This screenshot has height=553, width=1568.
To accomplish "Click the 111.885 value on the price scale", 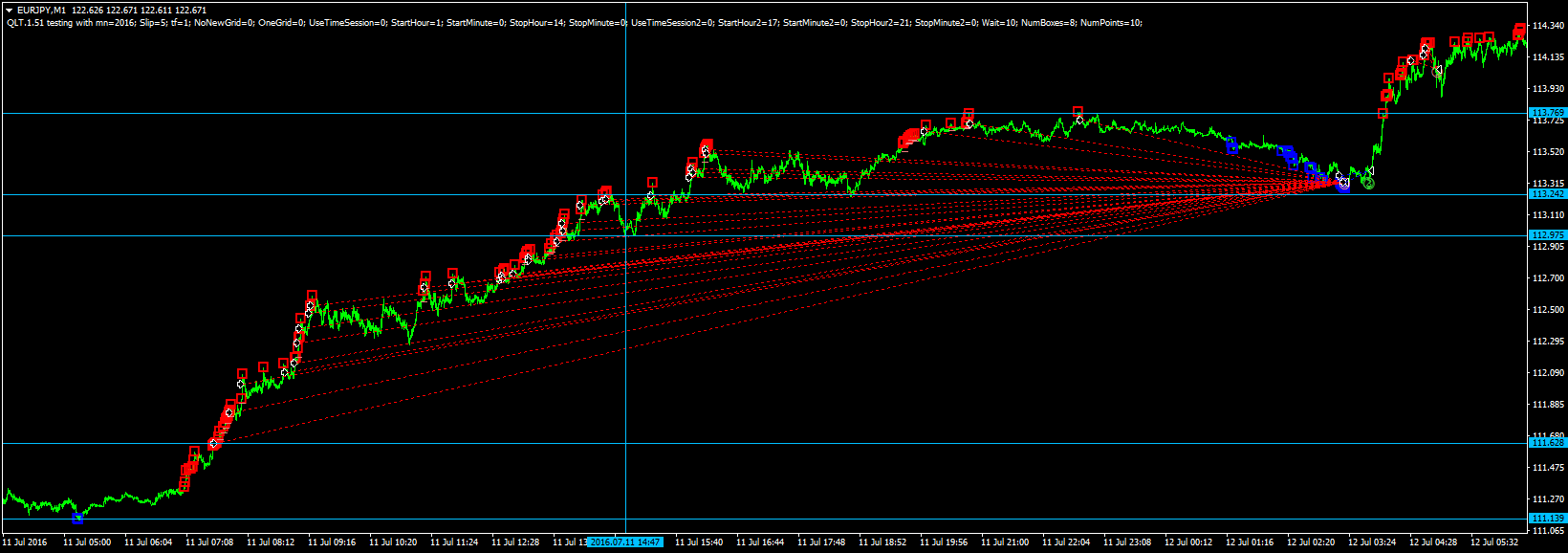I will pos(1548,405).
